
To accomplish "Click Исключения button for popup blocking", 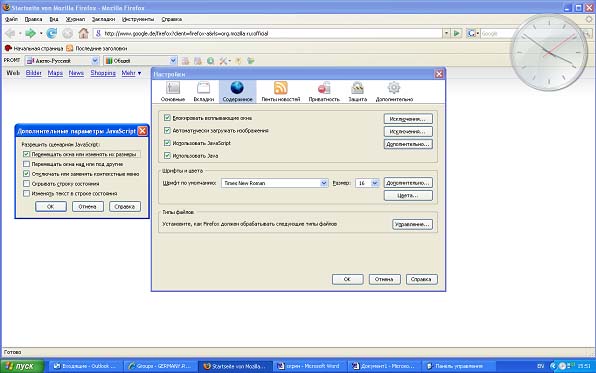I will (x=408, y=119).
